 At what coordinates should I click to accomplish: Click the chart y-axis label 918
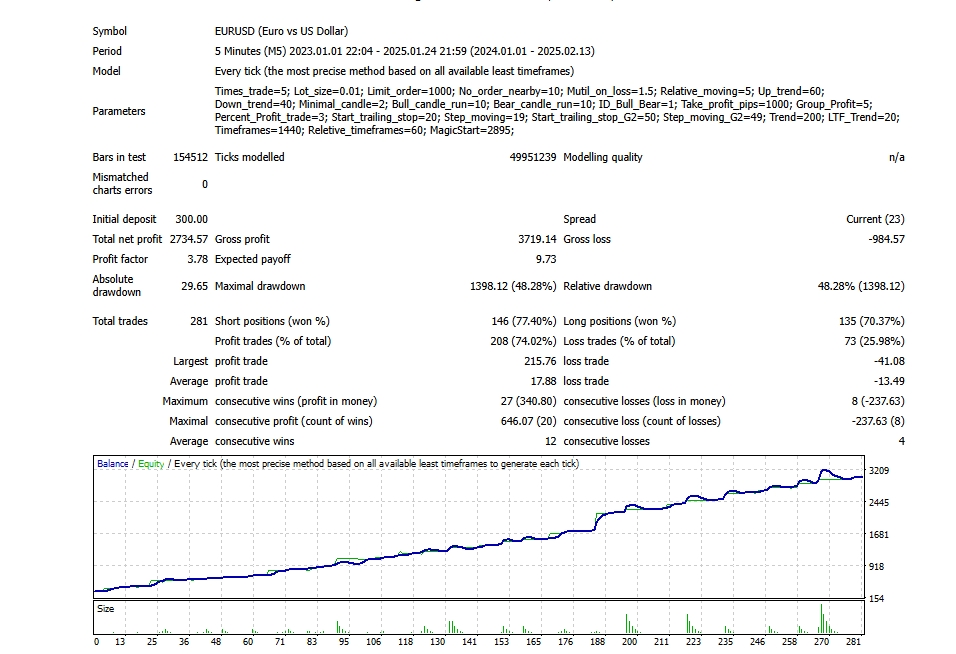tap(876, 567)
